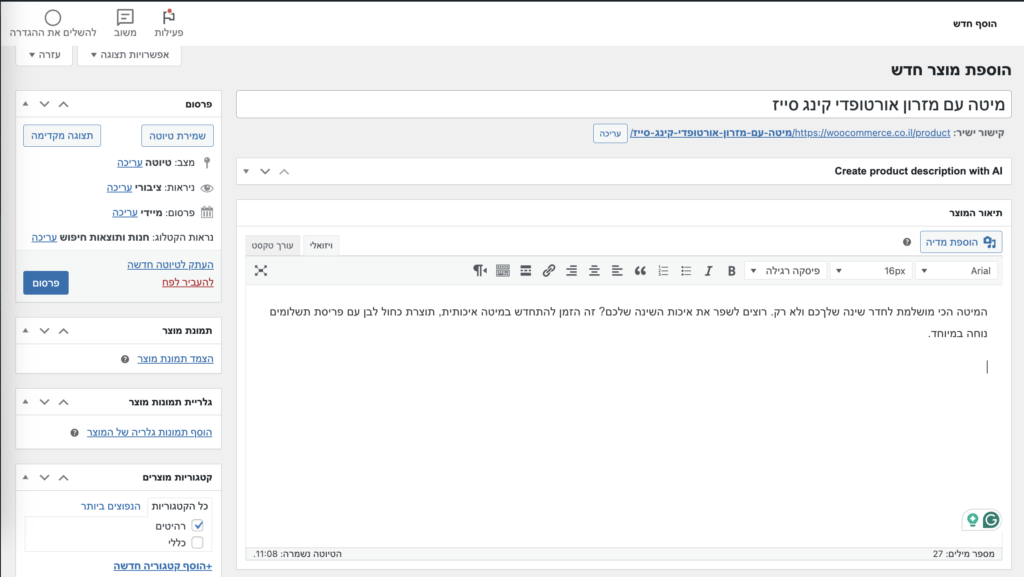The width and height of the screenshot is (1024, 577).
Task: Open the product permalink URL
Action: (790, 133)
